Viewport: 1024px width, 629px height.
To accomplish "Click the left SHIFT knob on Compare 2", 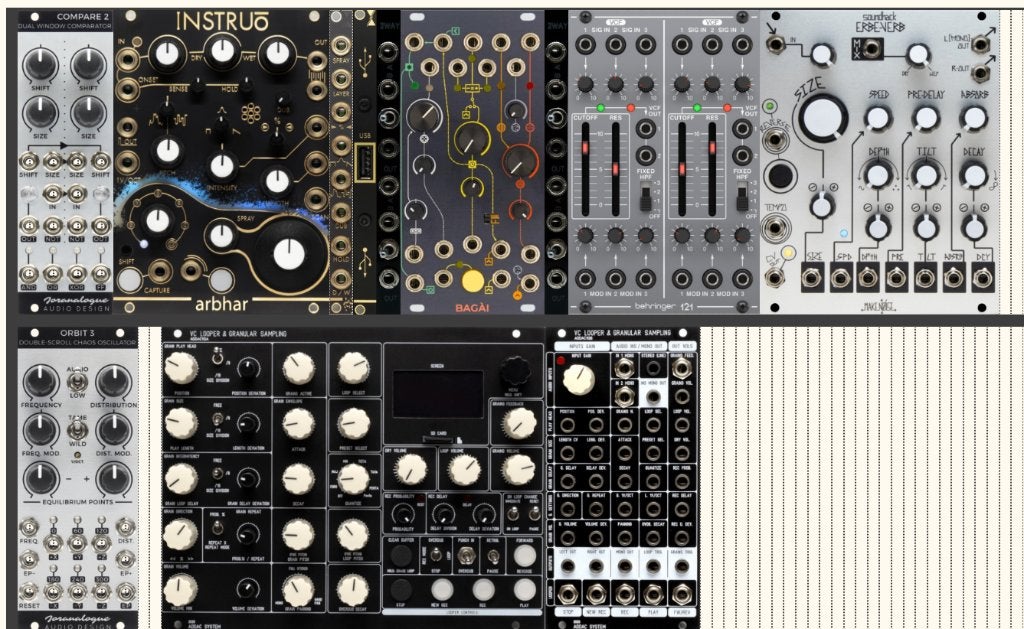I will 40,65.
